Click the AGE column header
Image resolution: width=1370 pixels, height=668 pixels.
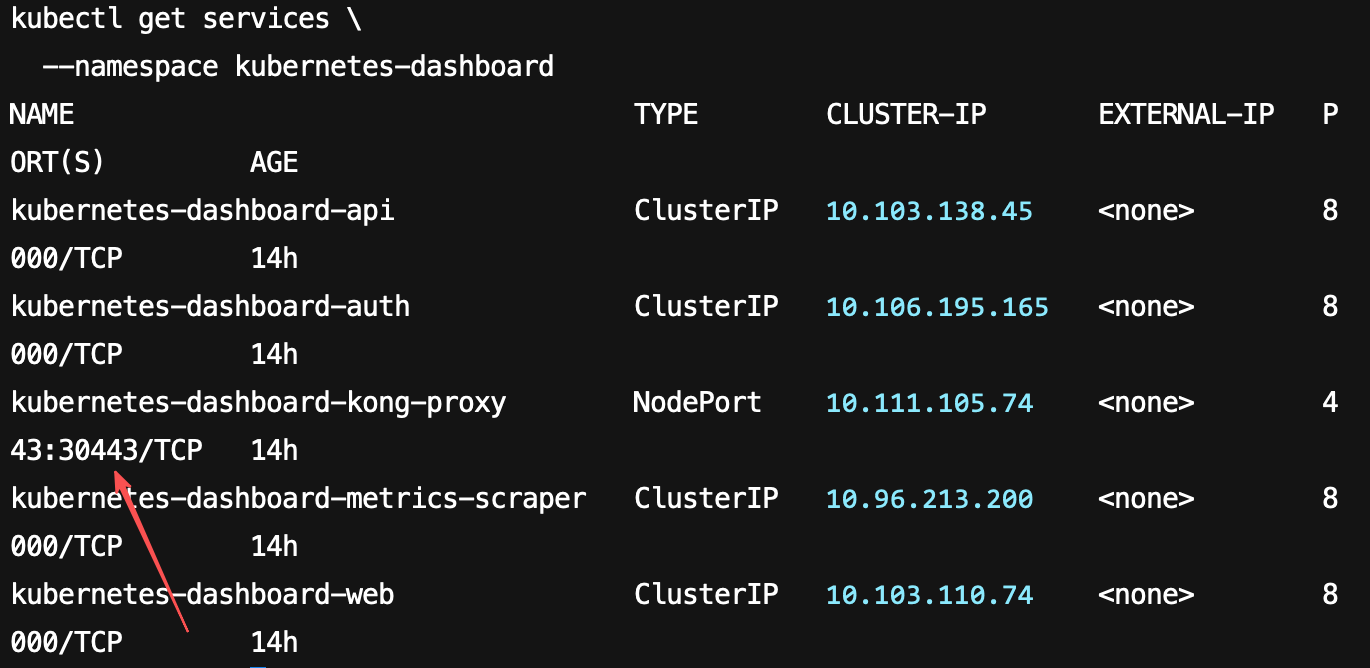point(274,163)
